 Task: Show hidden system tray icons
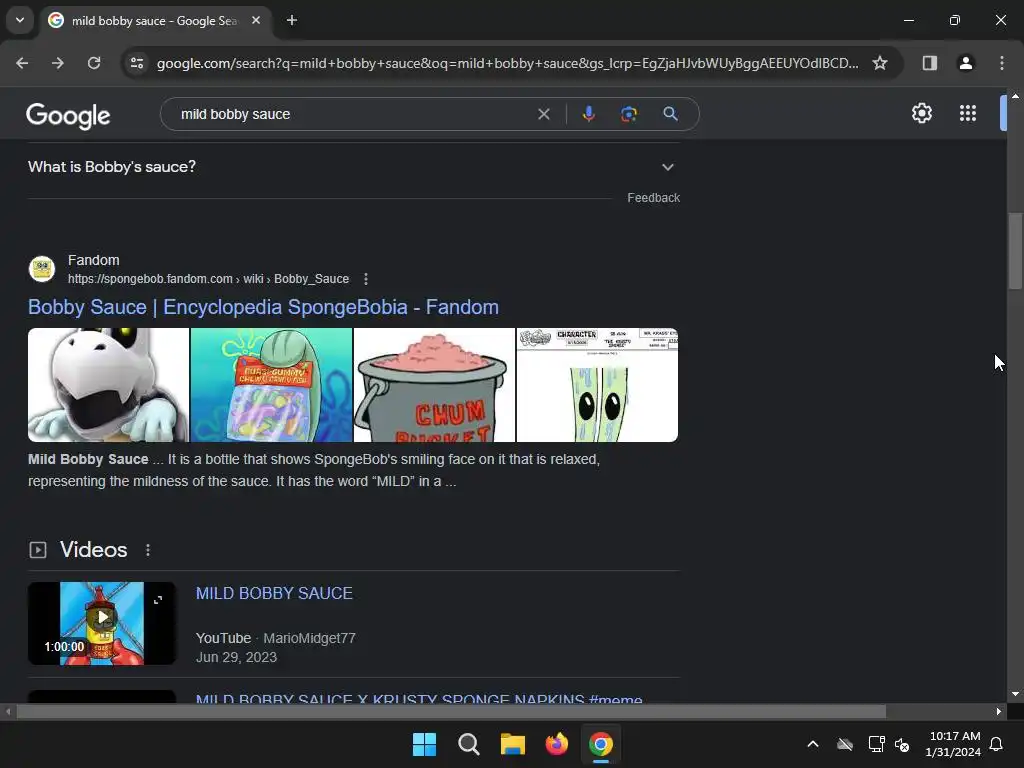coord(813,744)
